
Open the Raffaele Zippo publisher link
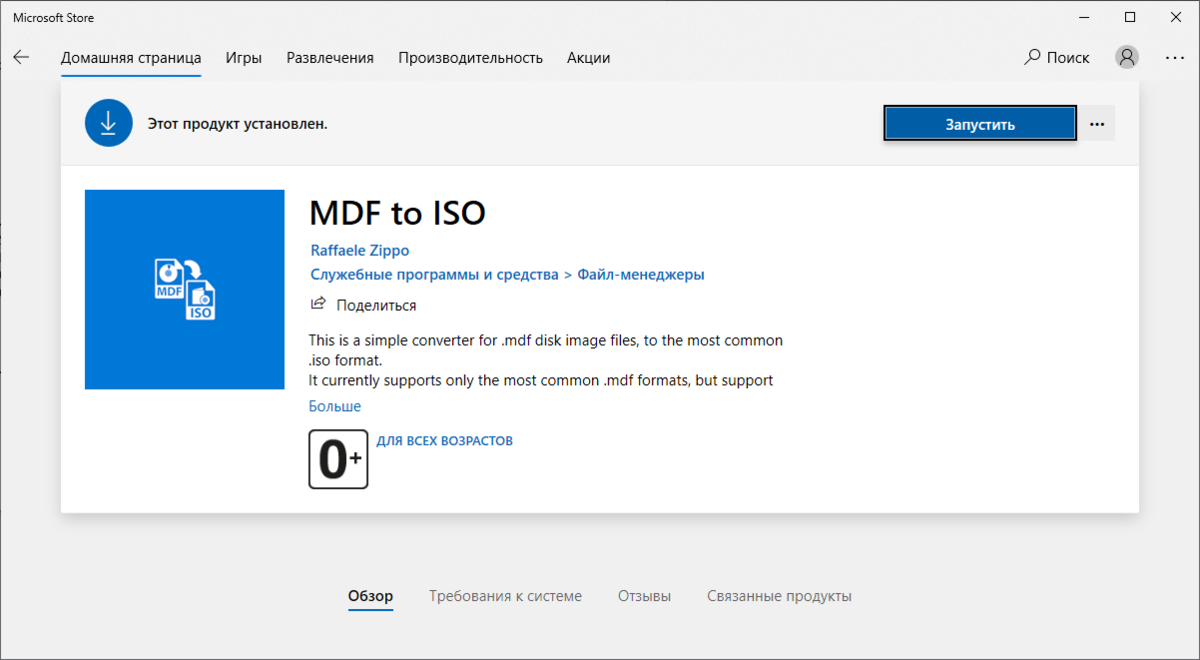(359, 250)
